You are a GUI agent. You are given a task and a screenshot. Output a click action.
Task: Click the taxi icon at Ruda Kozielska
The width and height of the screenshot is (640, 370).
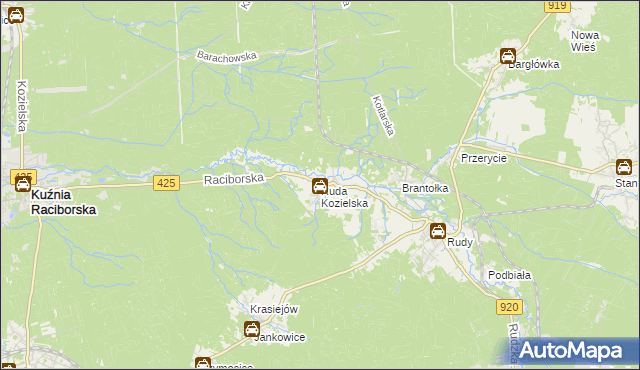click(320, 186)
